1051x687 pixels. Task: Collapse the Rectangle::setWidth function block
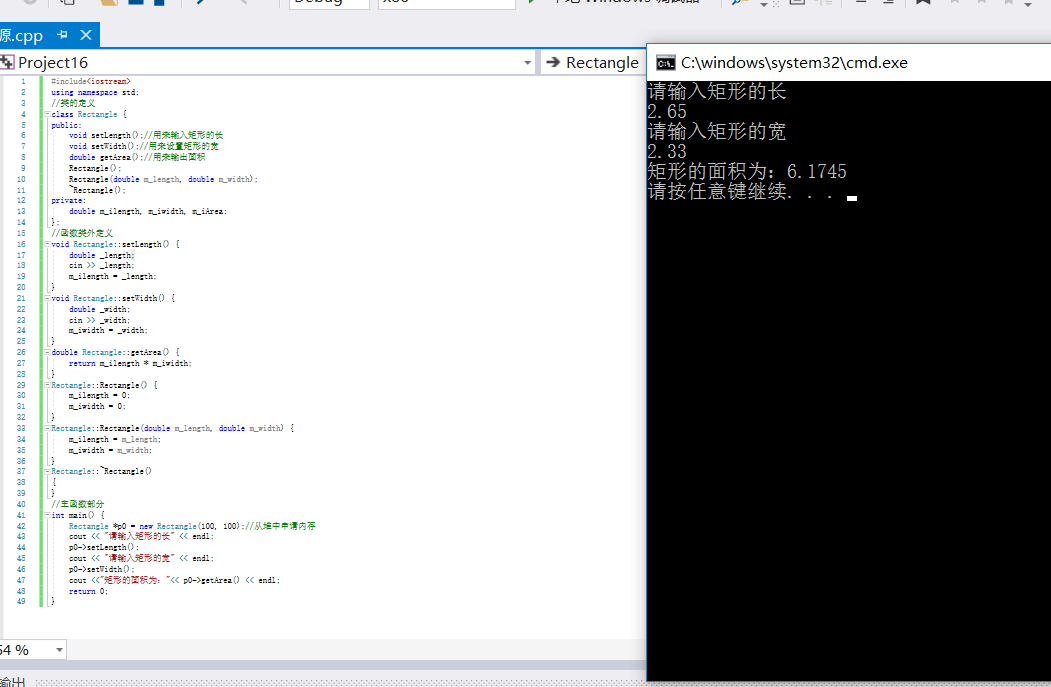pyautogui.click(x=48, y=298)
